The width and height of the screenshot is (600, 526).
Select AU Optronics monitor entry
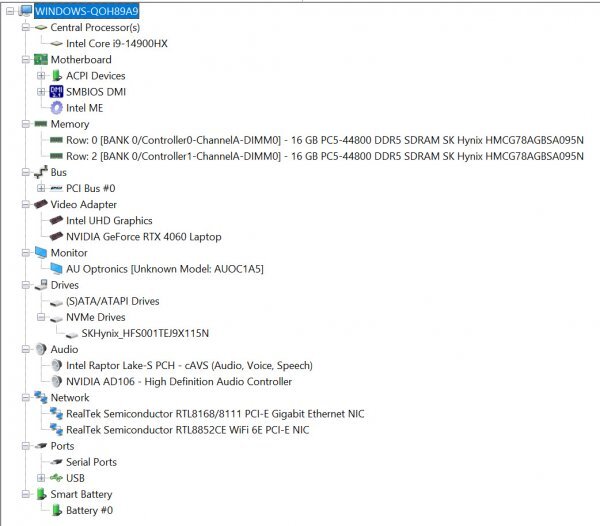(165, 269)
